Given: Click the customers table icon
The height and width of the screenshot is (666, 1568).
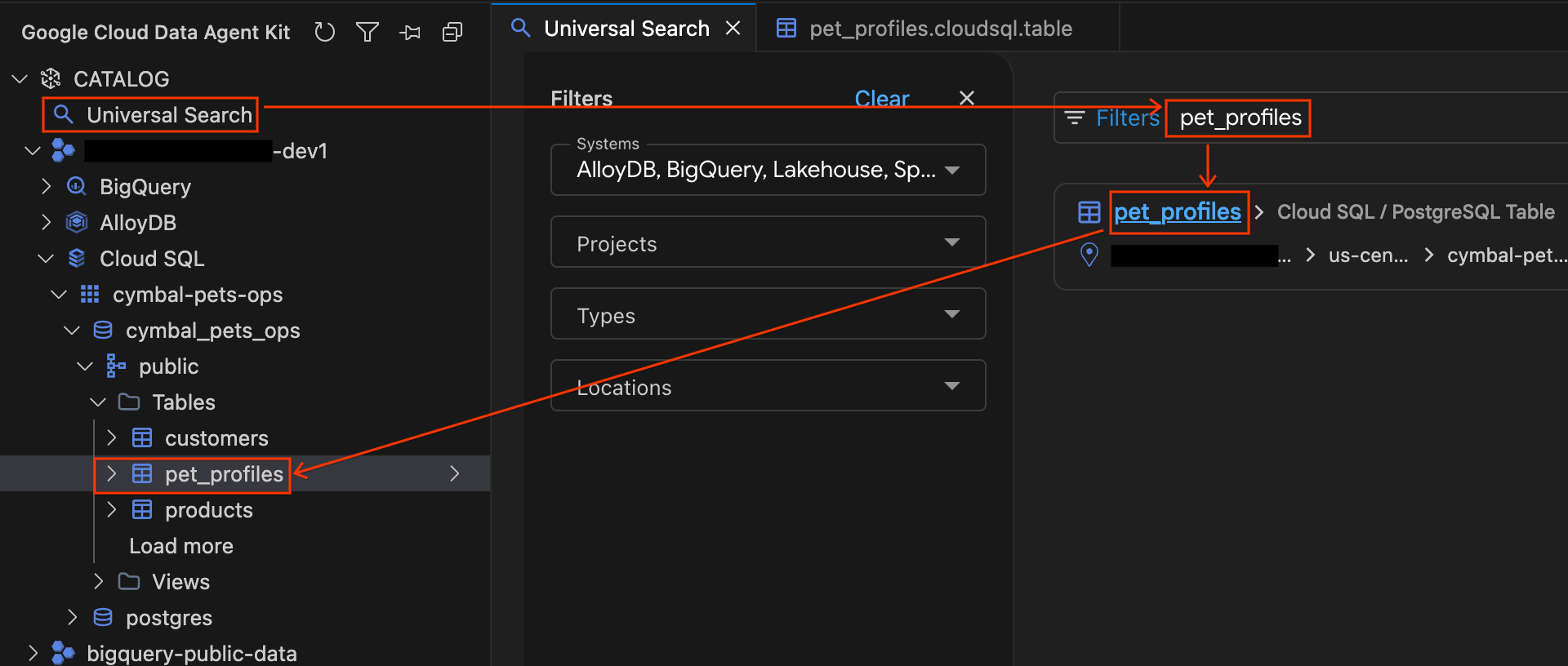Looking at the screenshot, I should (x=142, y=437).
